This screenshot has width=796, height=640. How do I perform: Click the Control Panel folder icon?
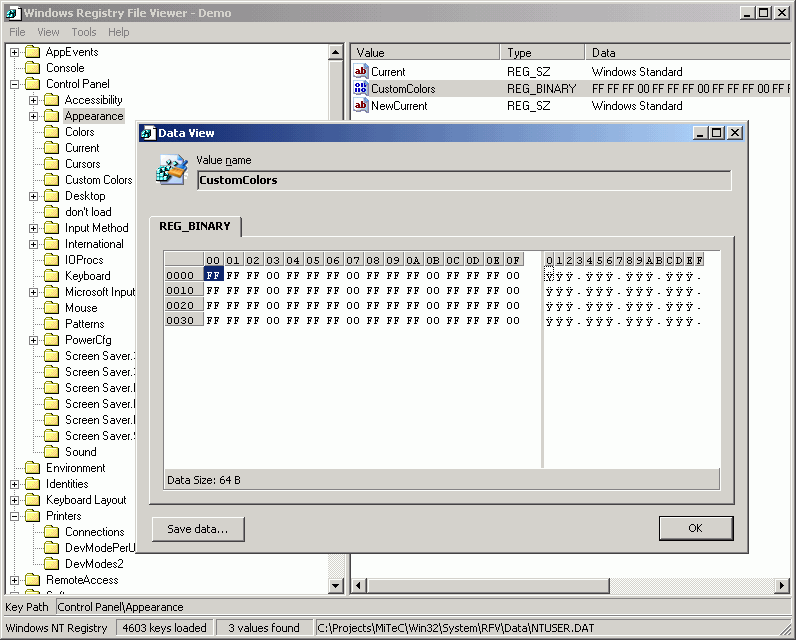tap(32, 84)
